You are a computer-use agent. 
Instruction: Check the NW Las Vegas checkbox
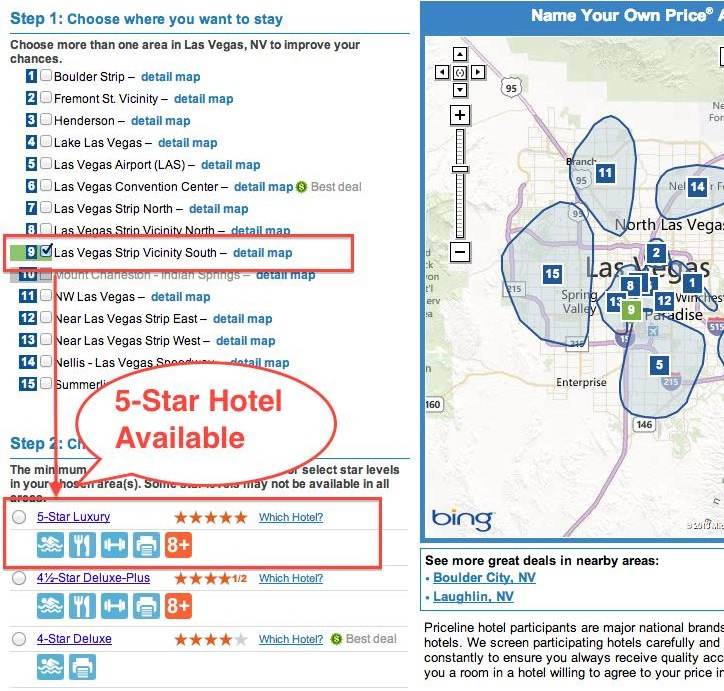click(x=46, y=295)
